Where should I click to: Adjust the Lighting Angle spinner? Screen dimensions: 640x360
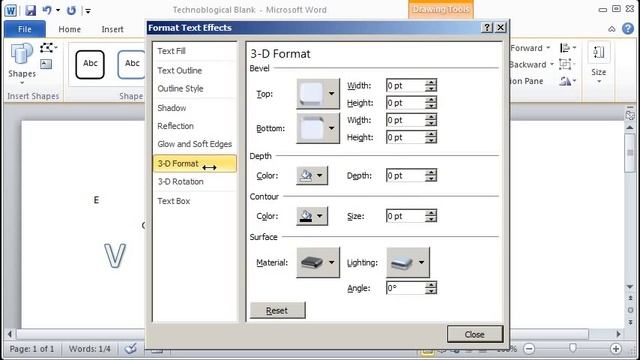pos(431,288)
